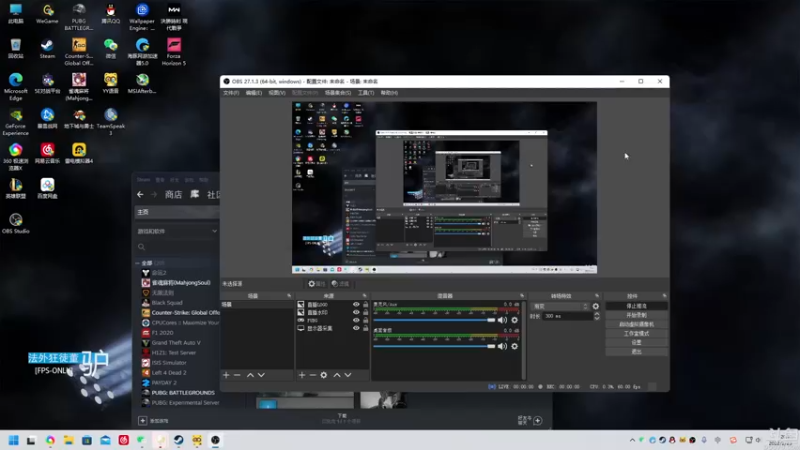This screenshot has width=800, height=450.
Task: Open the Wallpaper Engine desktop icon
Action: point(142,17)
